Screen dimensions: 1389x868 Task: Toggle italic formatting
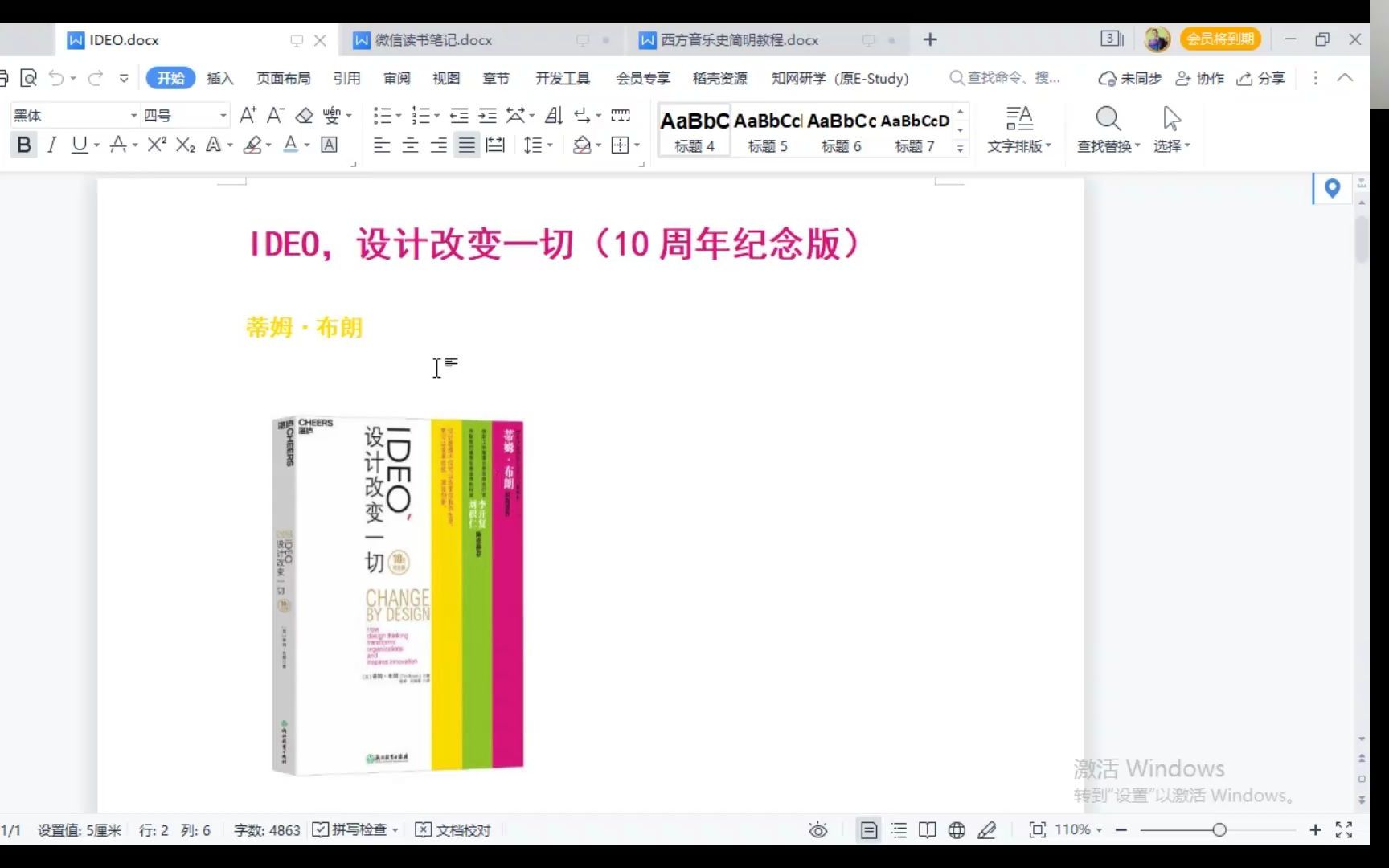[52, 145]
